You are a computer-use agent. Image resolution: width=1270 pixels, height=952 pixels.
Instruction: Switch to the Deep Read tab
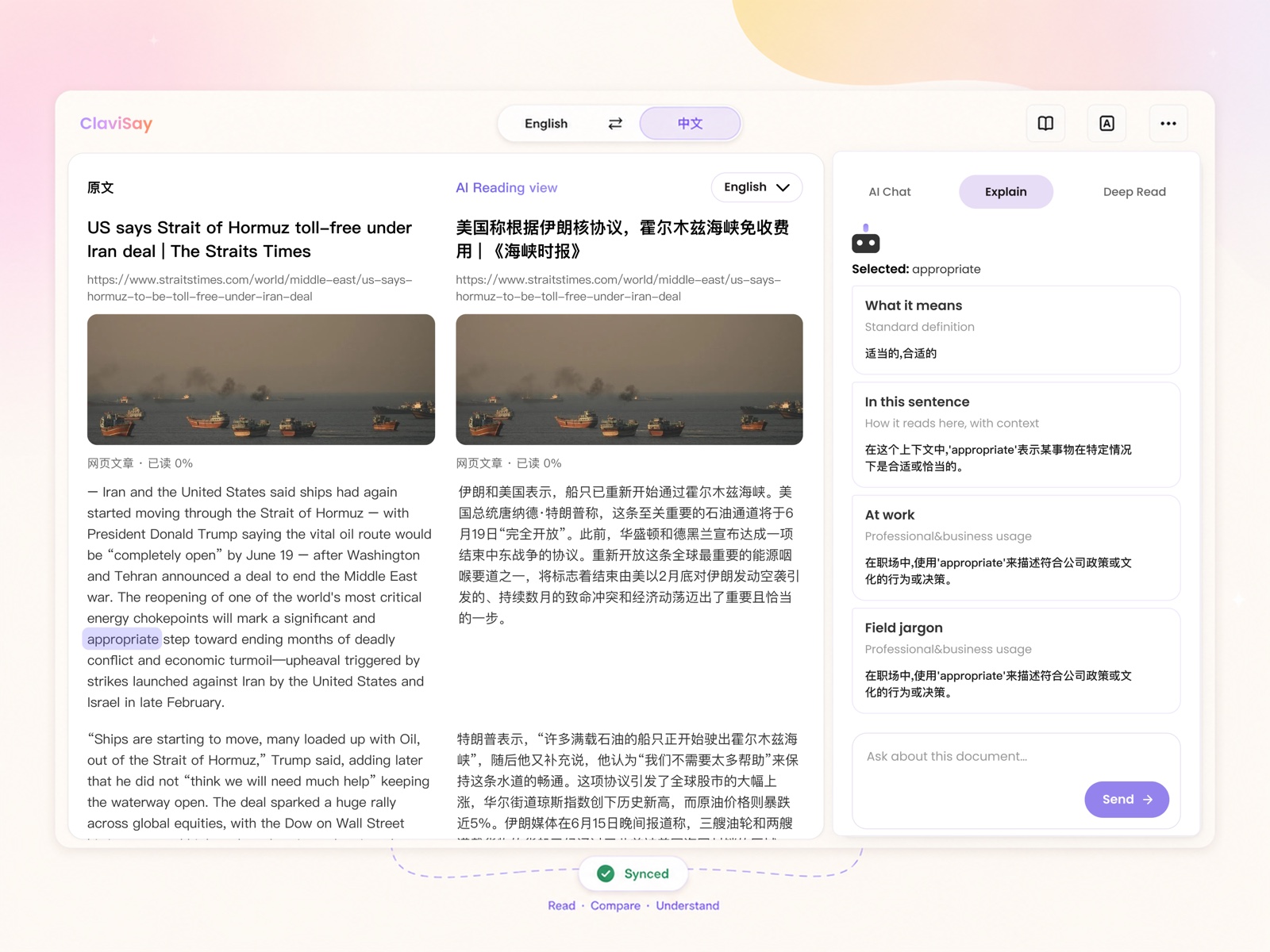click(x=1134, y=192)
